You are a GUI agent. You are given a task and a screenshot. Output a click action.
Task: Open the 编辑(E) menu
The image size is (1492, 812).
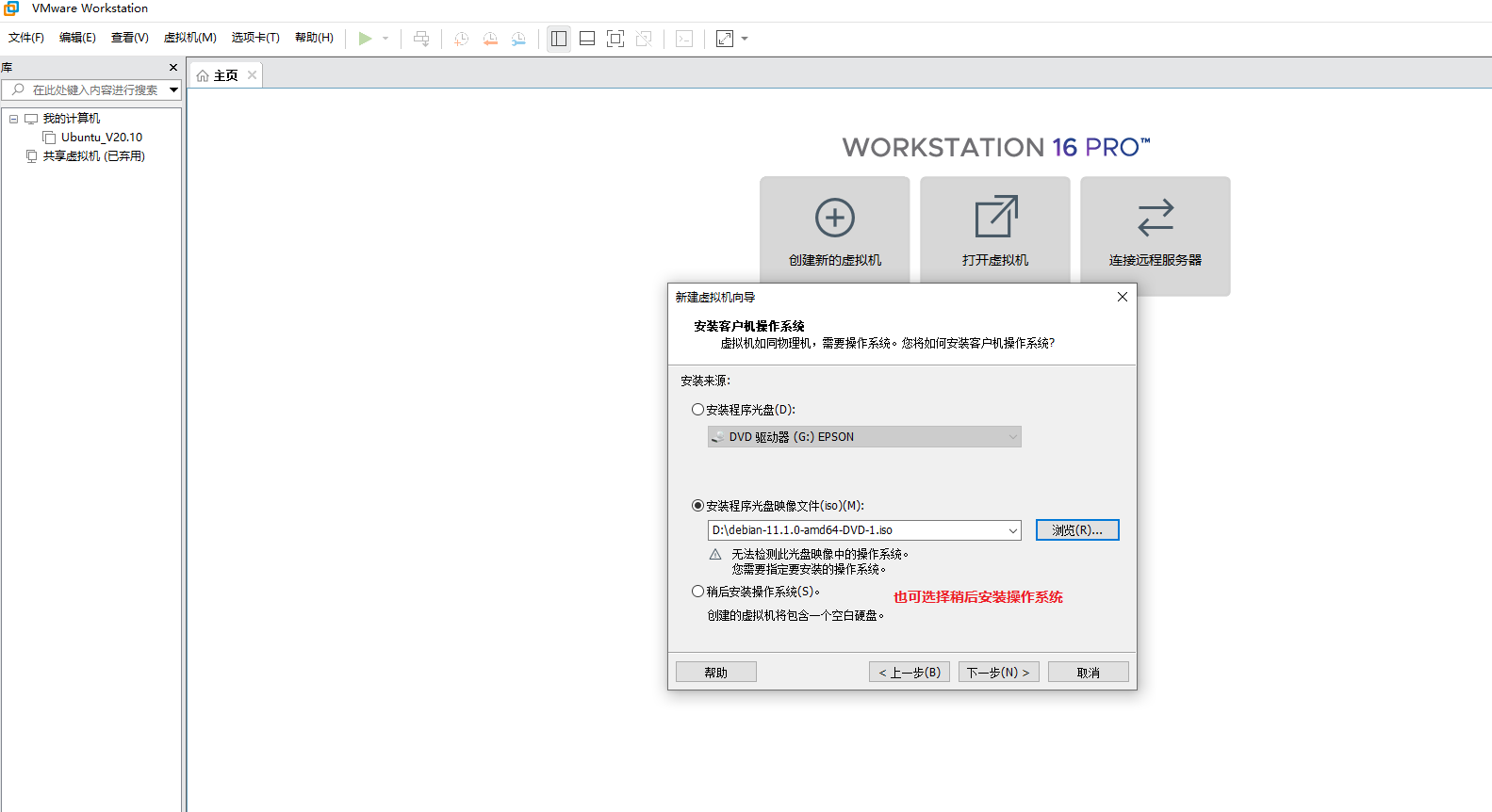pos(77,38)
